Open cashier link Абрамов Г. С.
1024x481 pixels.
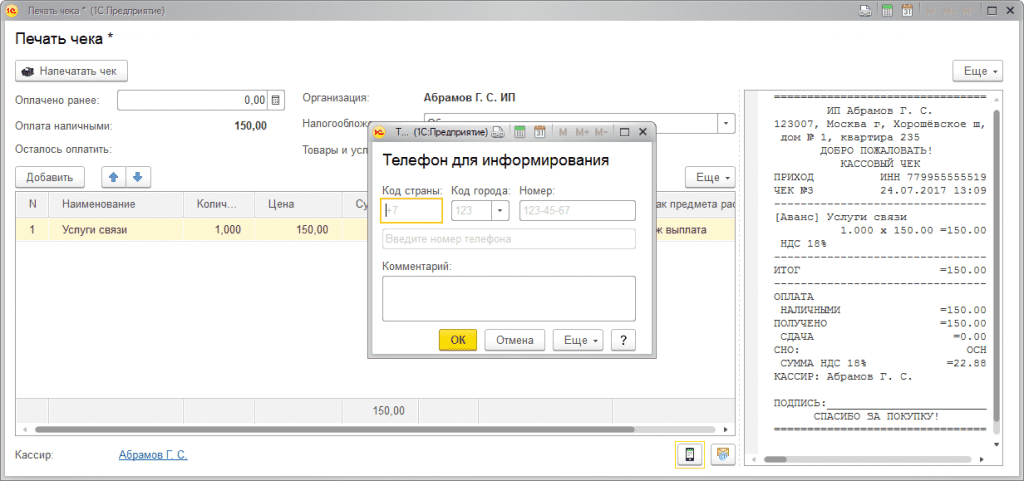(x=153, y=455)
